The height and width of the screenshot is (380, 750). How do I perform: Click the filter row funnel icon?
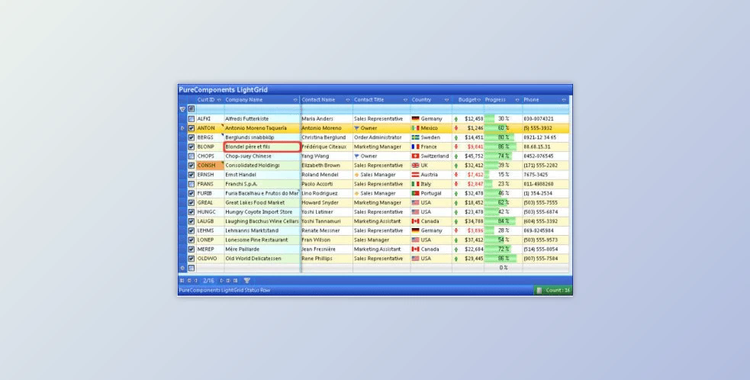182,109
